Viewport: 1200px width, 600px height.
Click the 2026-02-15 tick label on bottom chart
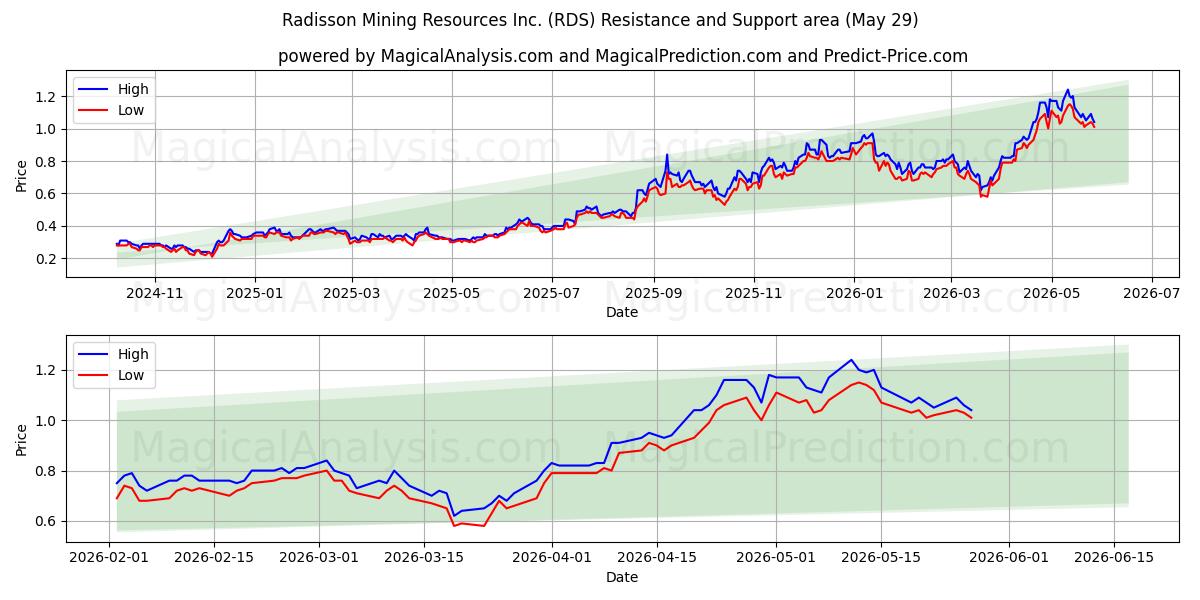tap(215, 559)
